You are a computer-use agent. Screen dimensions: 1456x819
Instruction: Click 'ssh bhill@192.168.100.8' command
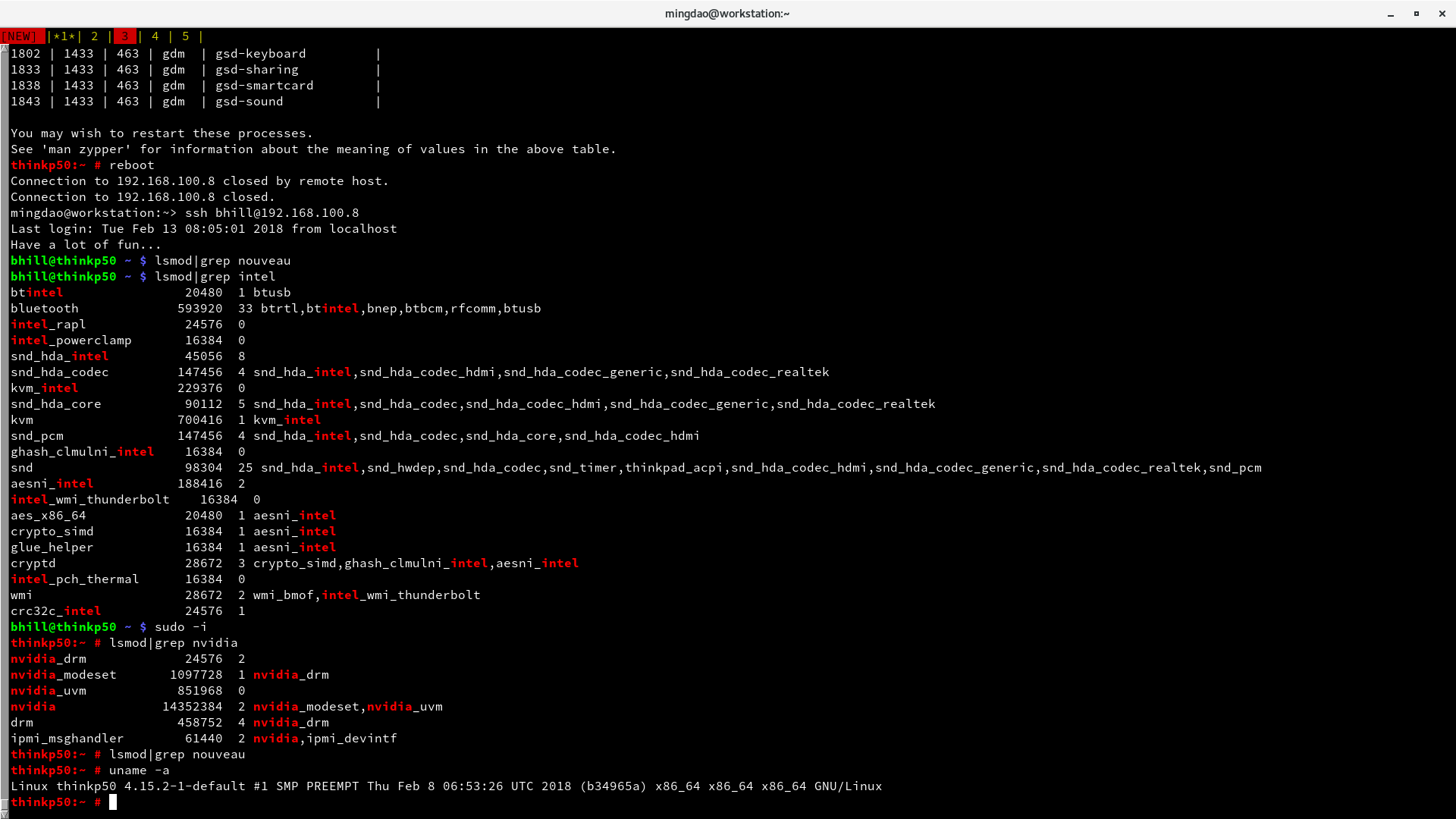(x=272, y=213)
